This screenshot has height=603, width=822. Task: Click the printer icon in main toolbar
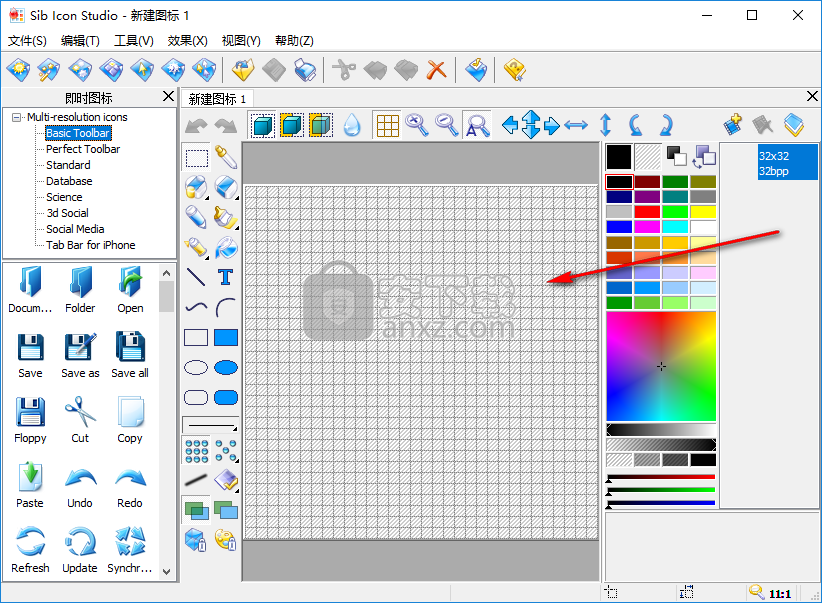tap(305, 70)
